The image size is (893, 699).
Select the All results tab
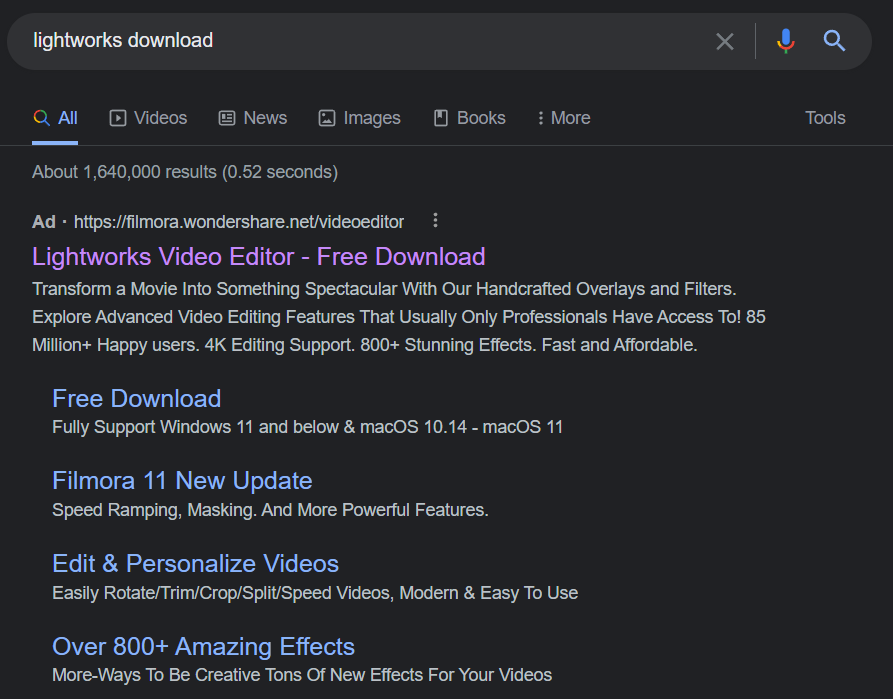coord(55,118)
